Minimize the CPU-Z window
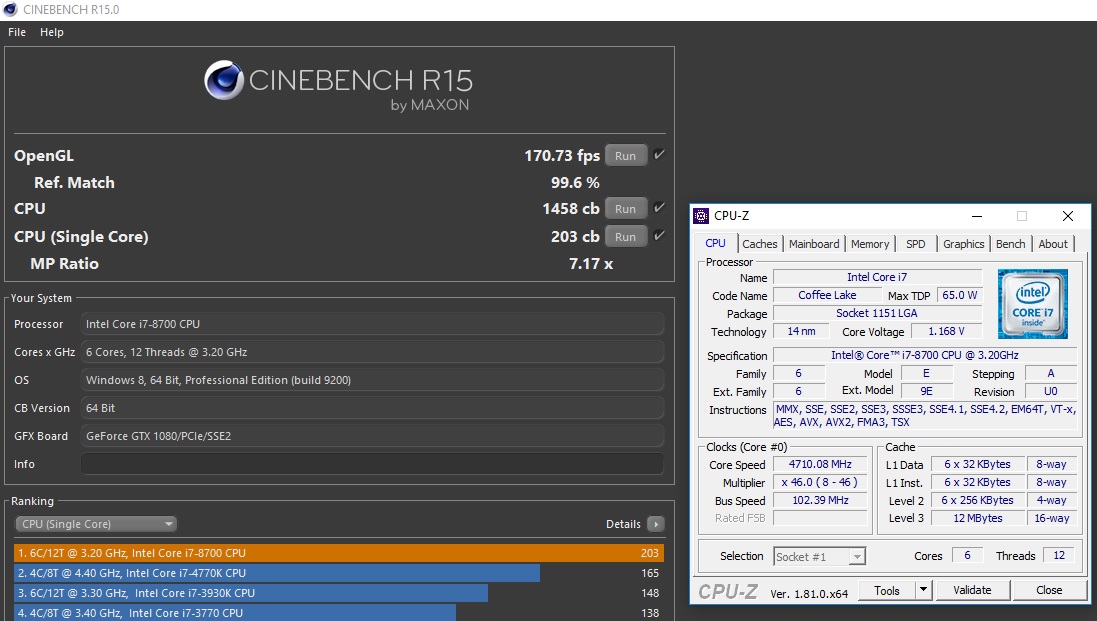Image resolution: width=1097 pixels, height=621 pixels. pos(977,216)
